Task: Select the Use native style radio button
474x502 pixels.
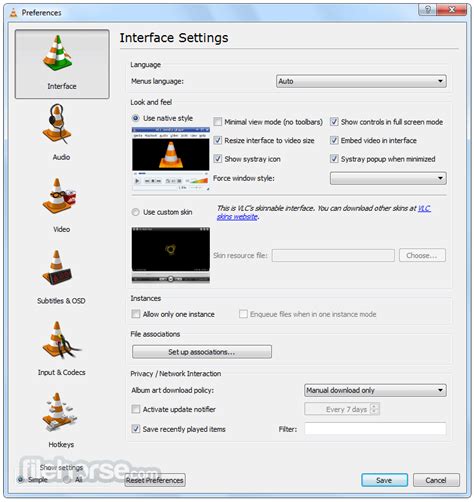Action: click(x=136, y=118)
